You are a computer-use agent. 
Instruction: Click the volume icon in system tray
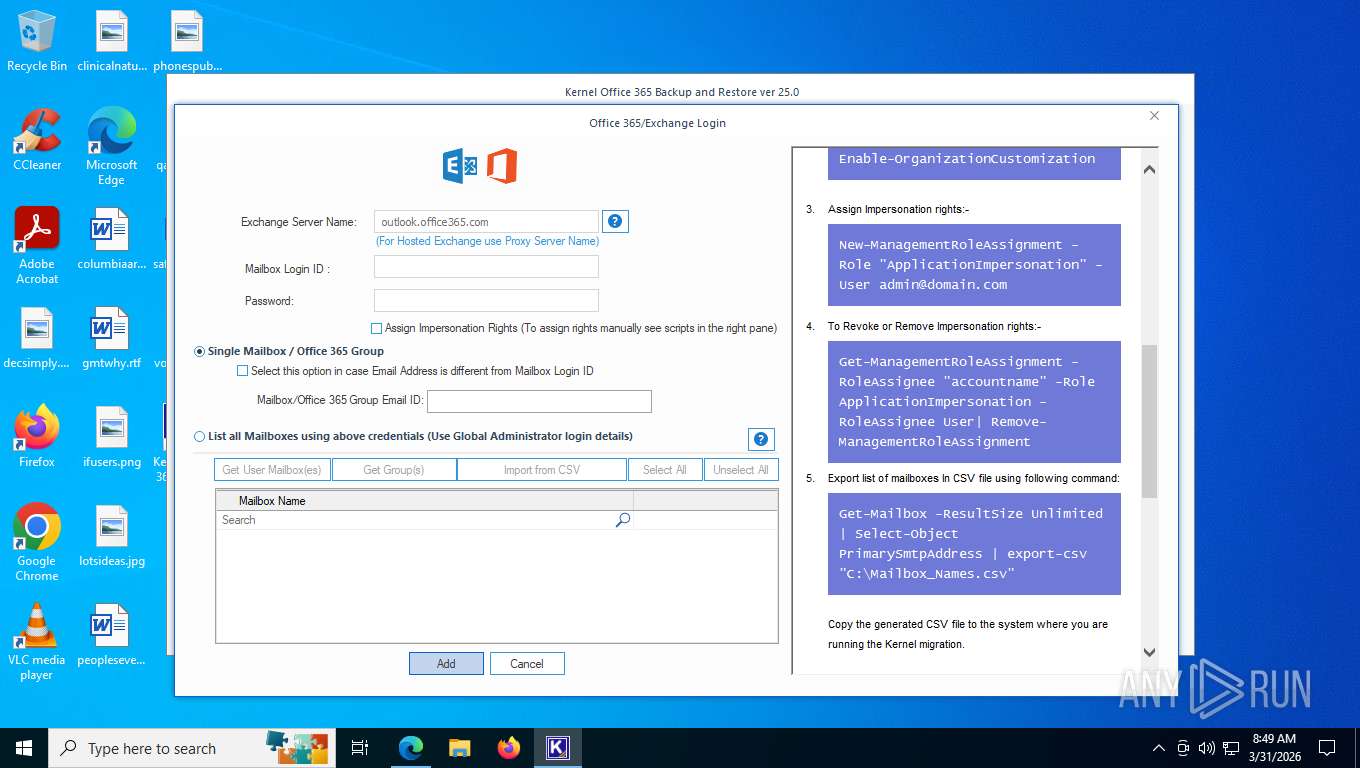[x=1207, y=748]
